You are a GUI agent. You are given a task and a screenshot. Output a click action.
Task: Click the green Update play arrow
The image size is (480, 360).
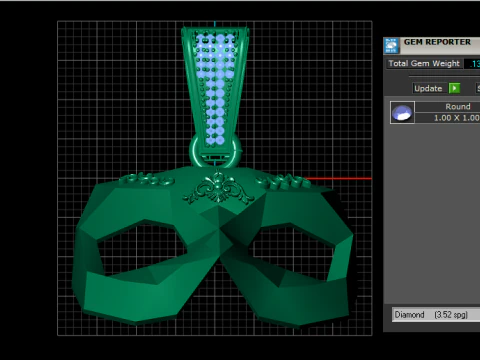point(454,88)
